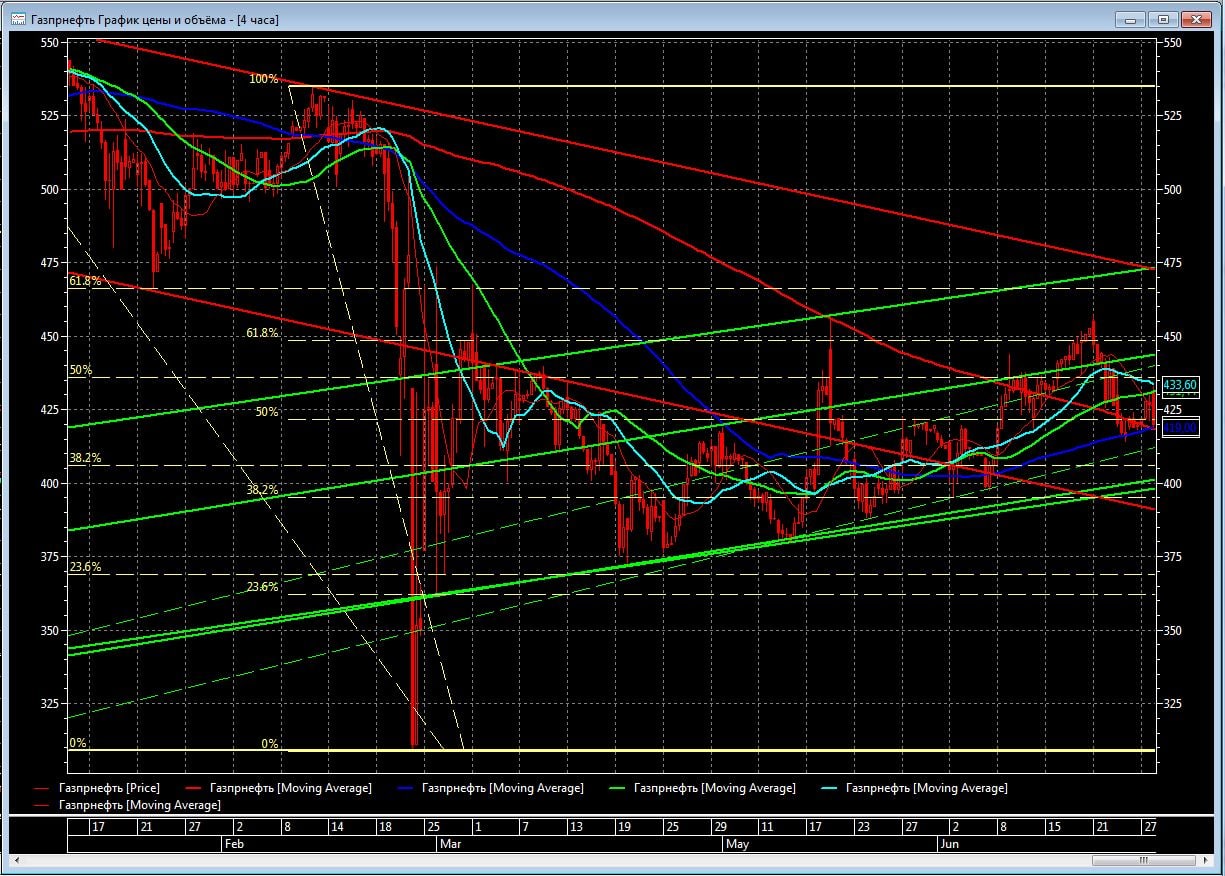Image resolution: width=1225 pixels, height=876 pixels.
Task: Click 550 on the right price axis
Action: pyautogui.click(x=1173, y=43)
